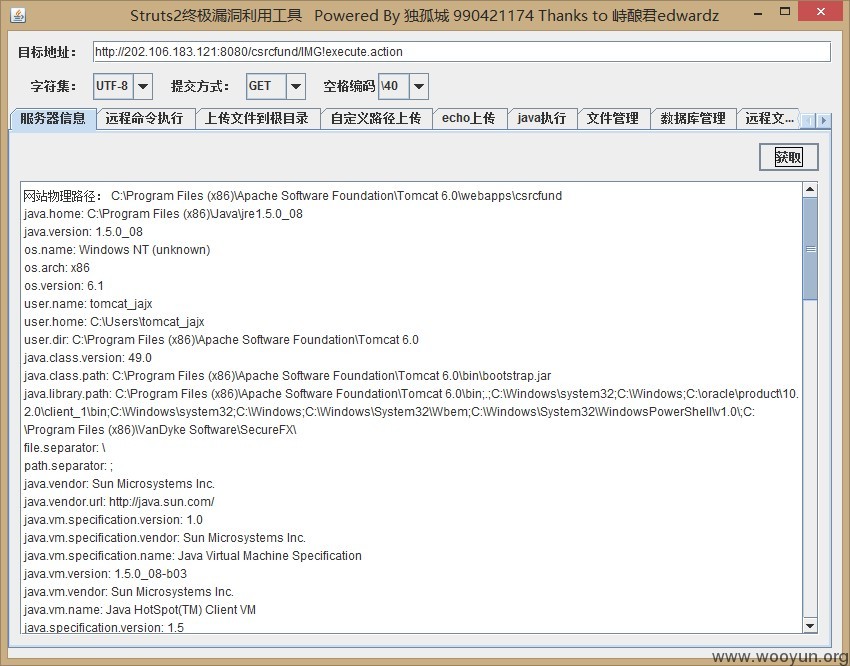Image resolution: width=850 pixels, height=666 pixels.
Task: Click the user.dir line
Action: coord(221,340)
